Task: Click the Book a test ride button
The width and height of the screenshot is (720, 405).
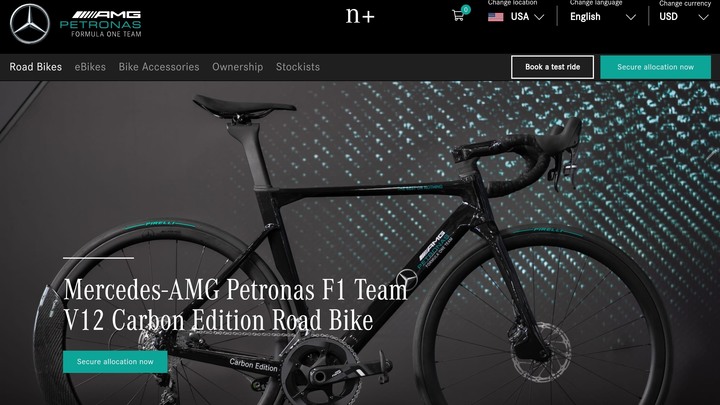Action: (552, 67)
